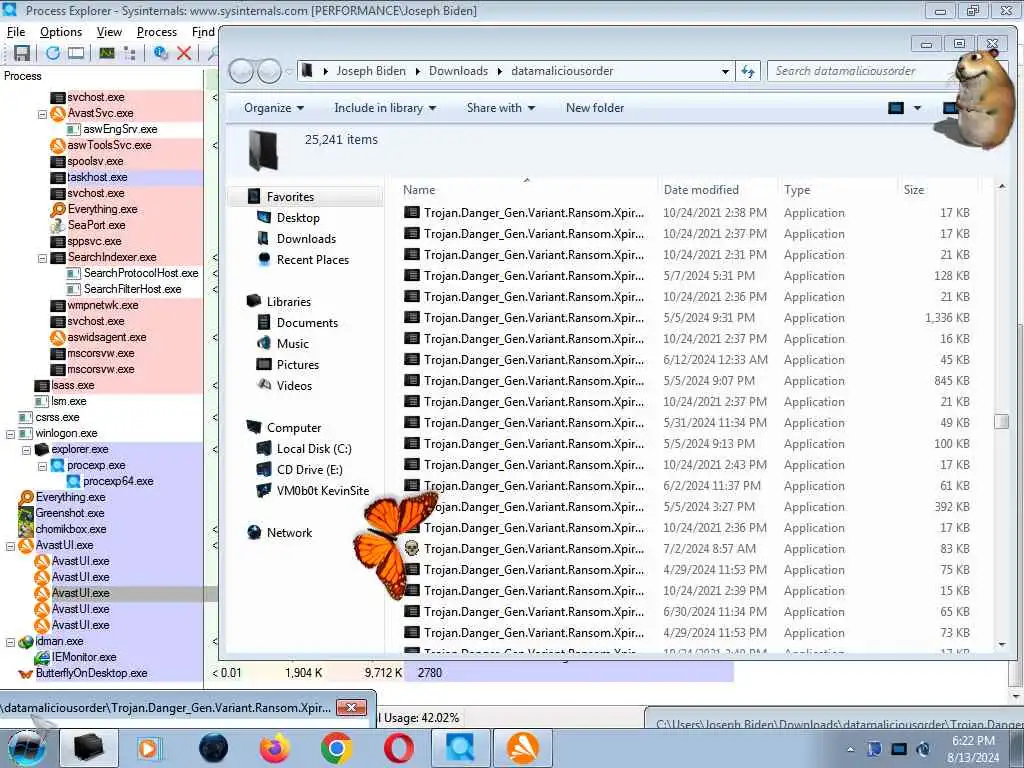This screenshot has width=1024, height=768.
Task: Show hidden system tray icons arrow
Action: (850, 749)
